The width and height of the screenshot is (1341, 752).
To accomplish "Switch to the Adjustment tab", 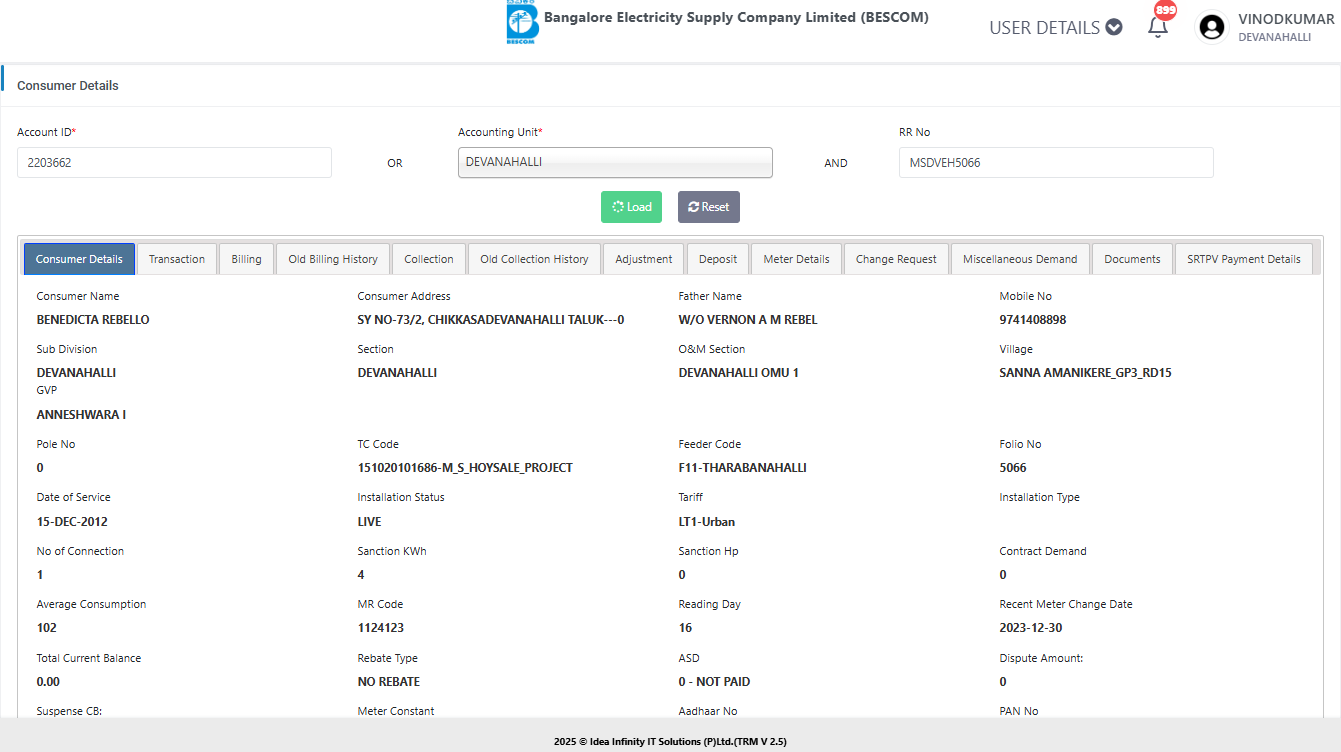I will [644, 259].
